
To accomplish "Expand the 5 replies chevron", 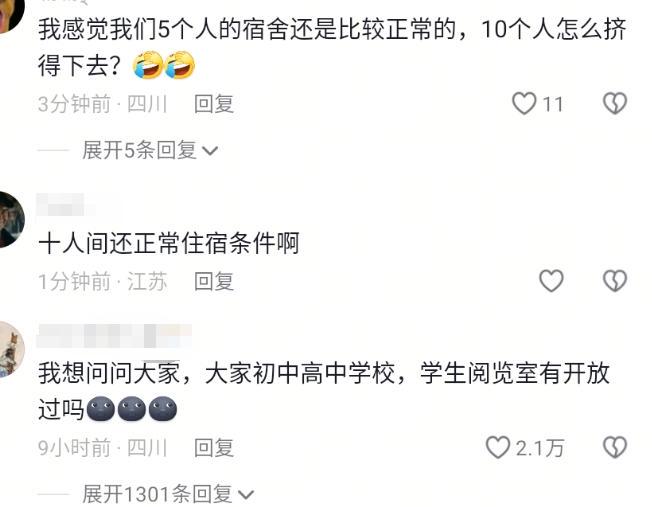I will tap(210, 151).
